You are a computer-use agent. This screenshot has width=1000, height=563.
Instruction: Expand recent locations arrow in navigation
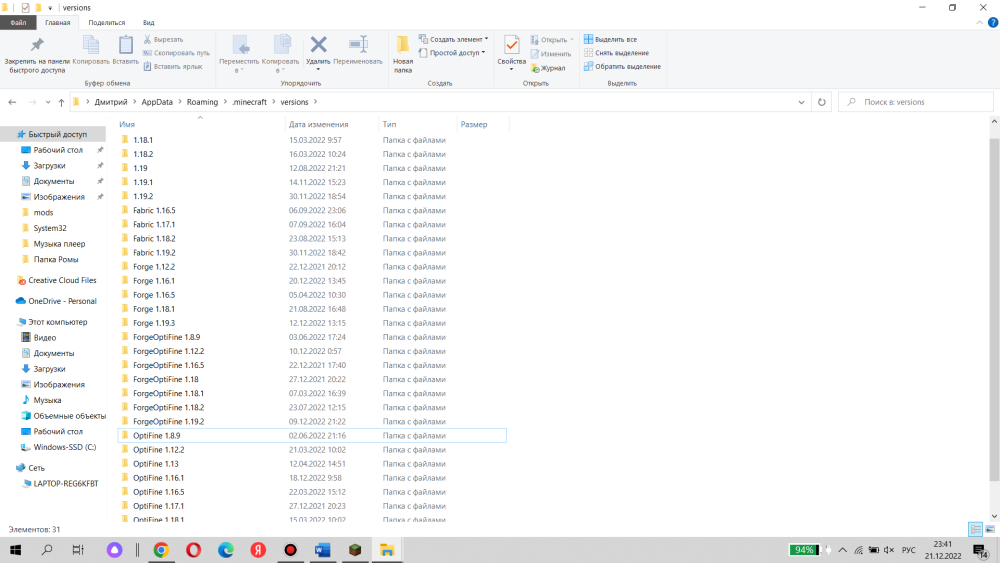tap(48, 102)
